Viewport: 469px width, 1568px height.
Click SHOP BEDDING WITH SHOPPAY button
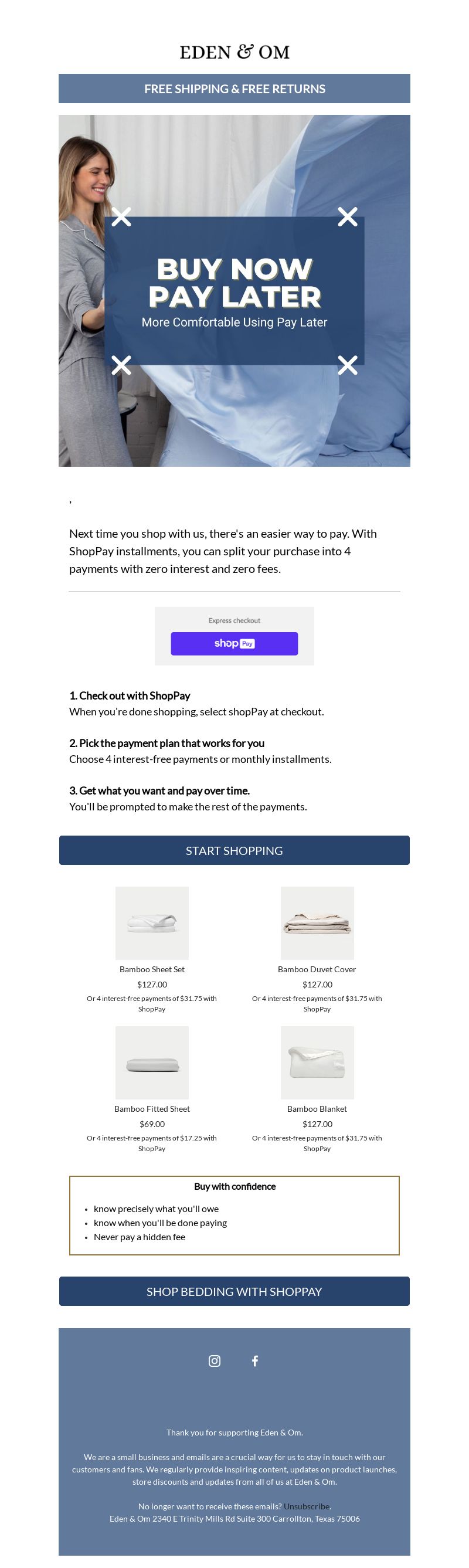(x=234, y=1291)
